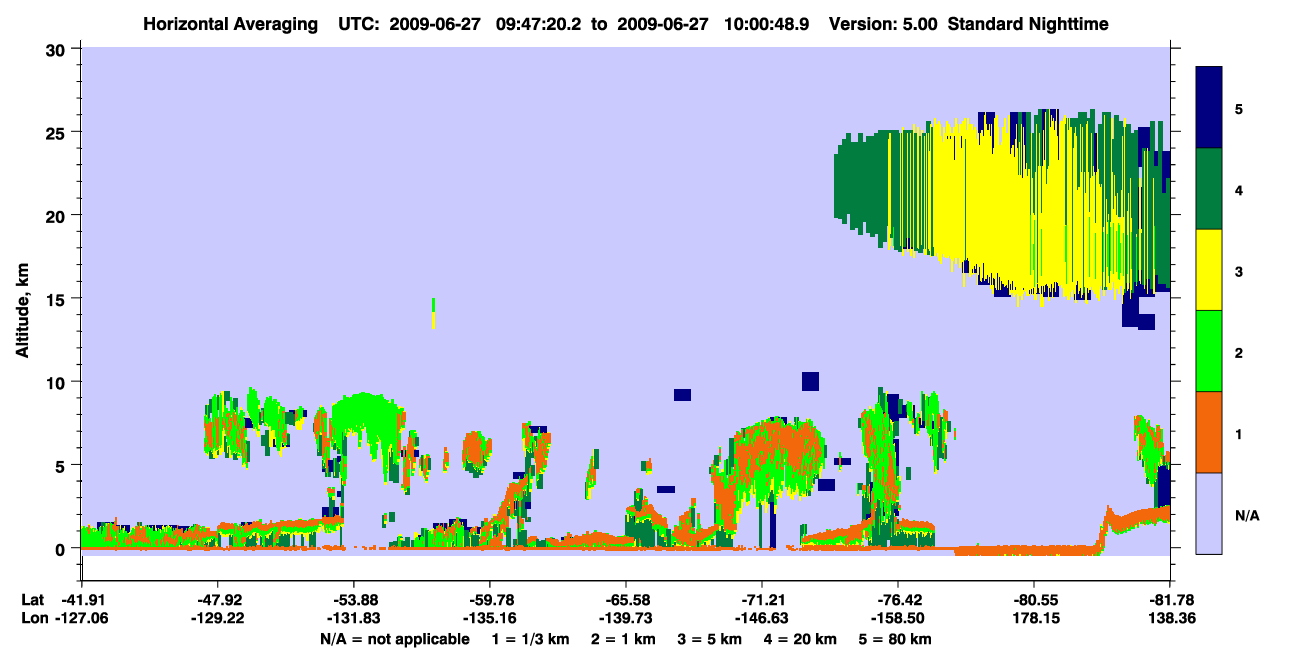1300x667 pixels.
Task: Click latitude value -65.58
Action: tap(625, 601)
